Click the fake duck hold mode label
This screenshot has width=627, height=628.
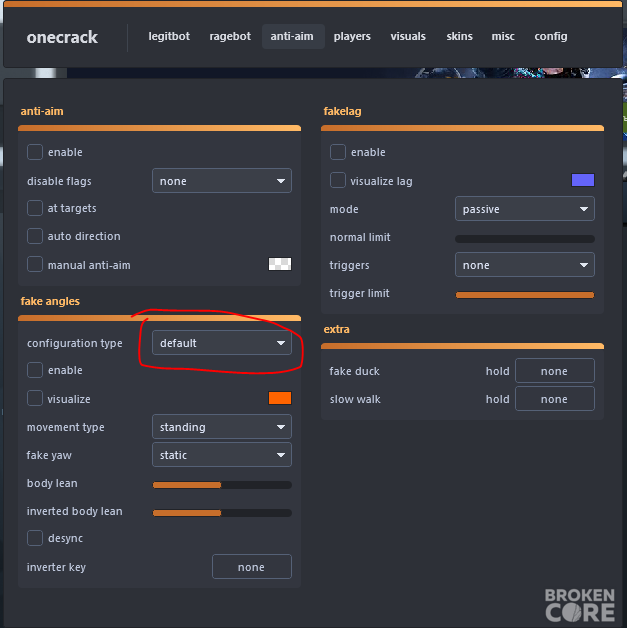[x=497, y=371]
